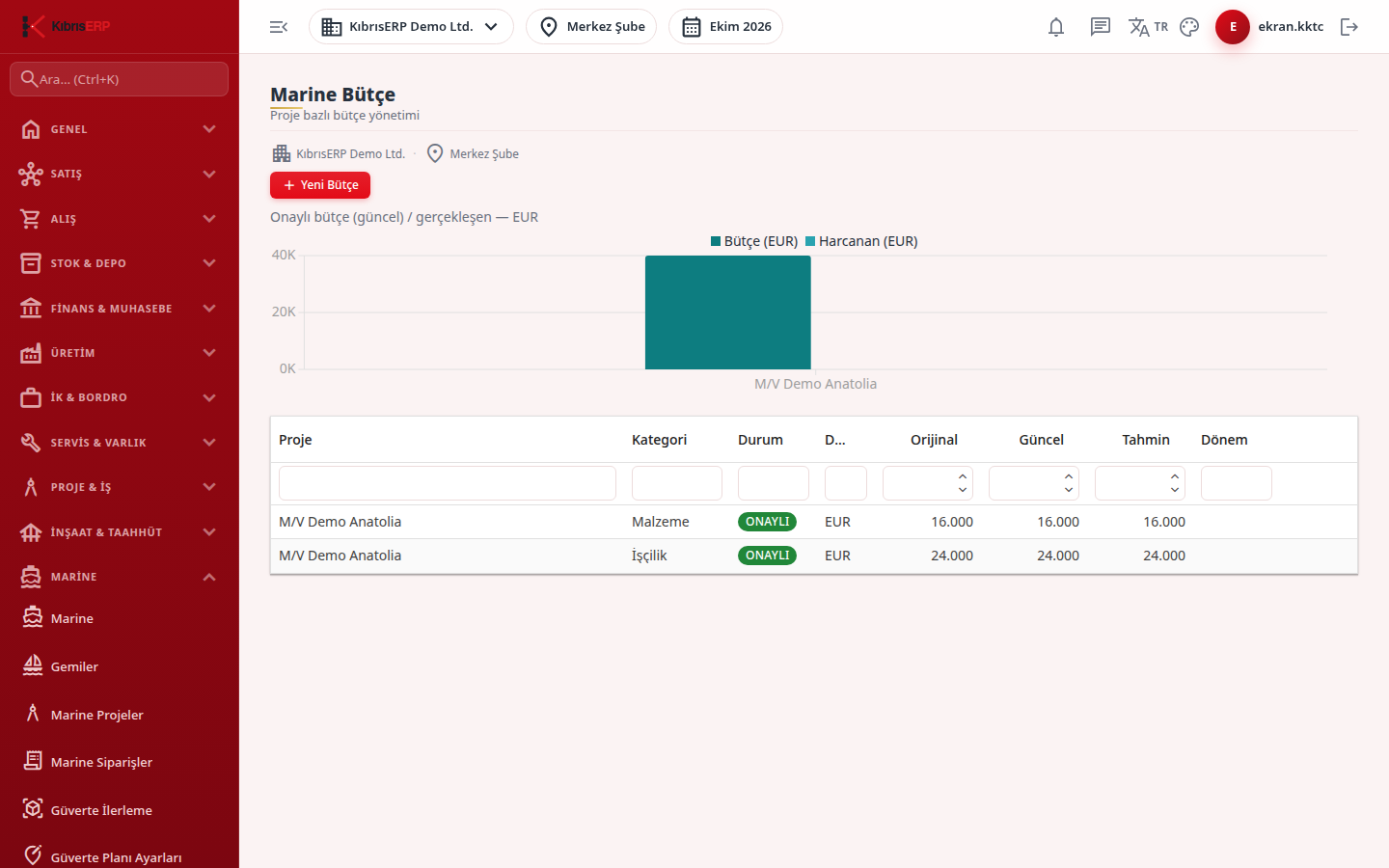Open the KıbrısERP Demo Ltd. company dropdown
This screenshot has width=1389, height=868.
point(411,27)
